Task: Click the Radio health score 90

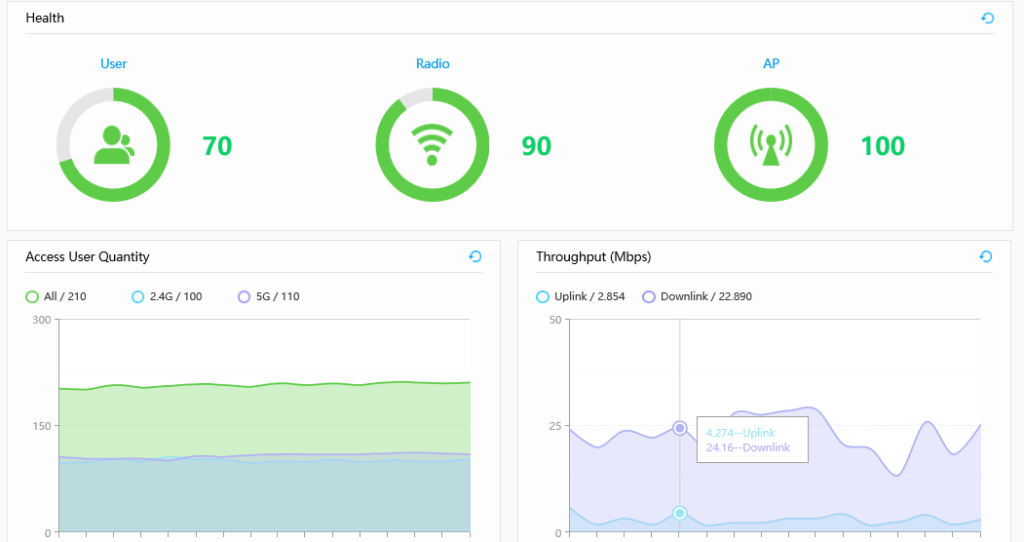Action: point(536,146)
